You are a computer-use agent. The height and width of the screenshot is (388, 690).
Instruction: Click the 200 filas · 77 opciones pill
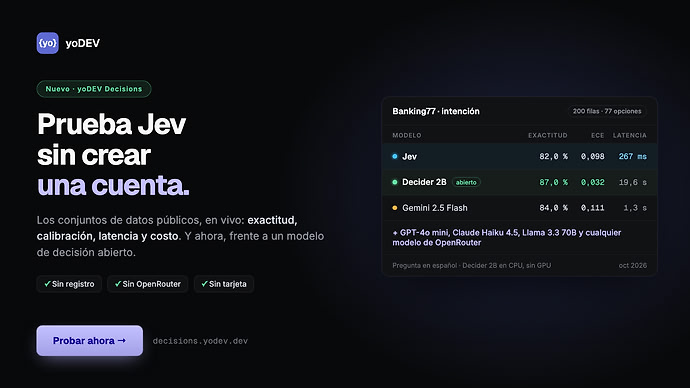pos(607,111)
